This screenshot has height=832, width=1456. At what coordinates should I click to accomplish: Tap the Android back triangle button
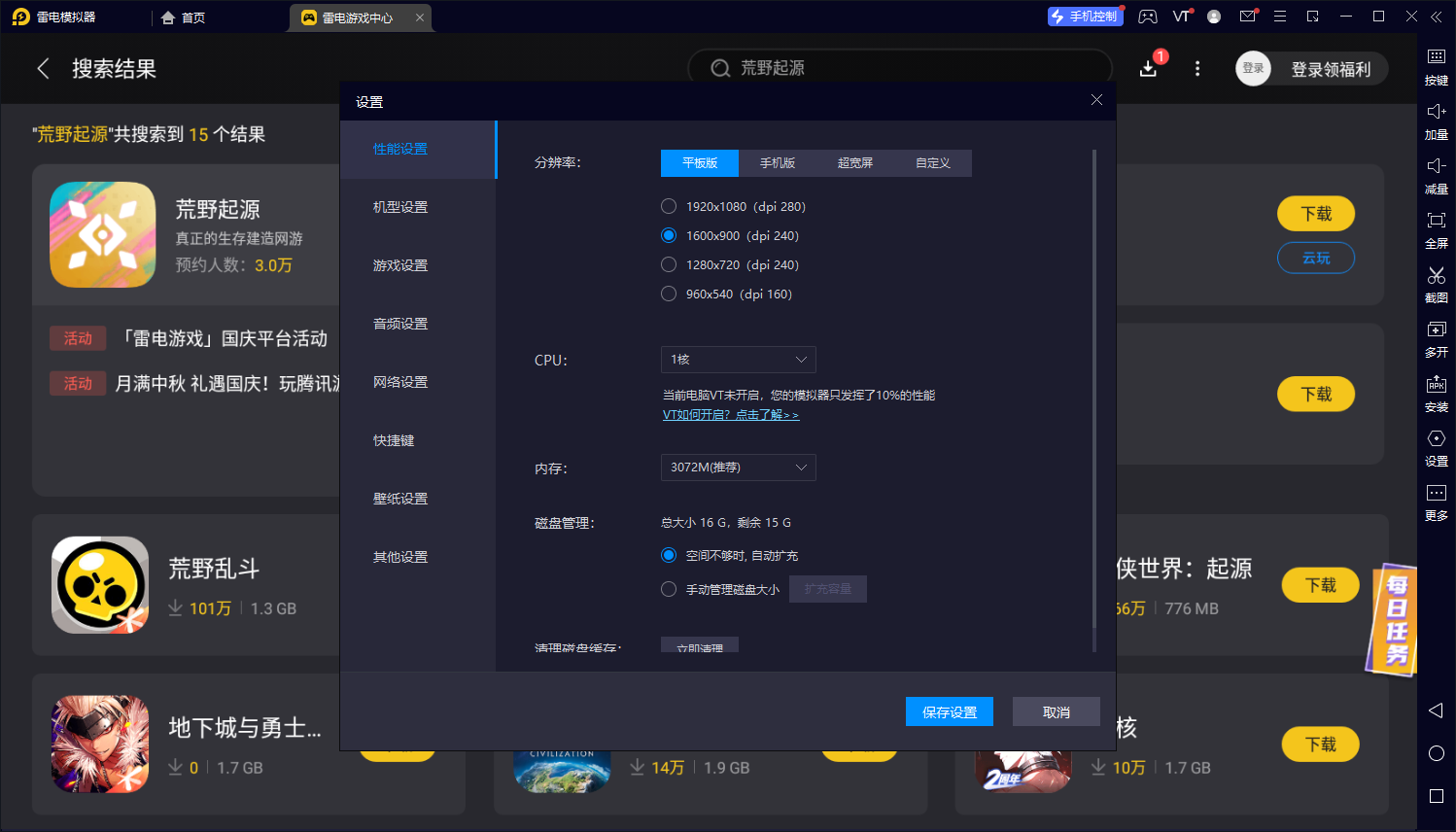click(1436, 711)
